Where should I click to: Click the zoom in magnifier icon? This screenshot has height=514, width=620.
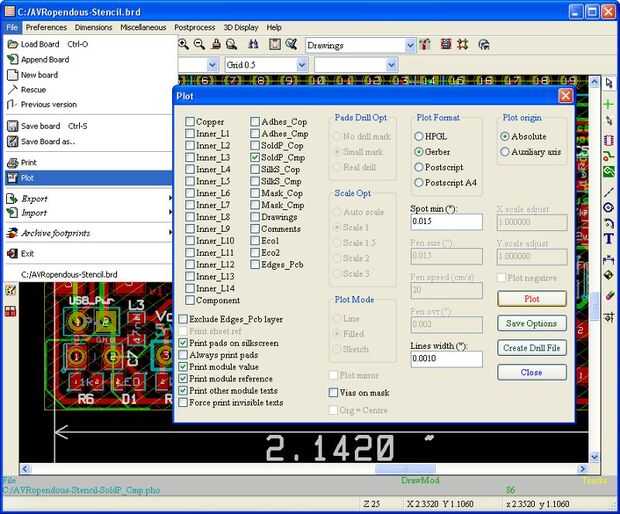183,44
